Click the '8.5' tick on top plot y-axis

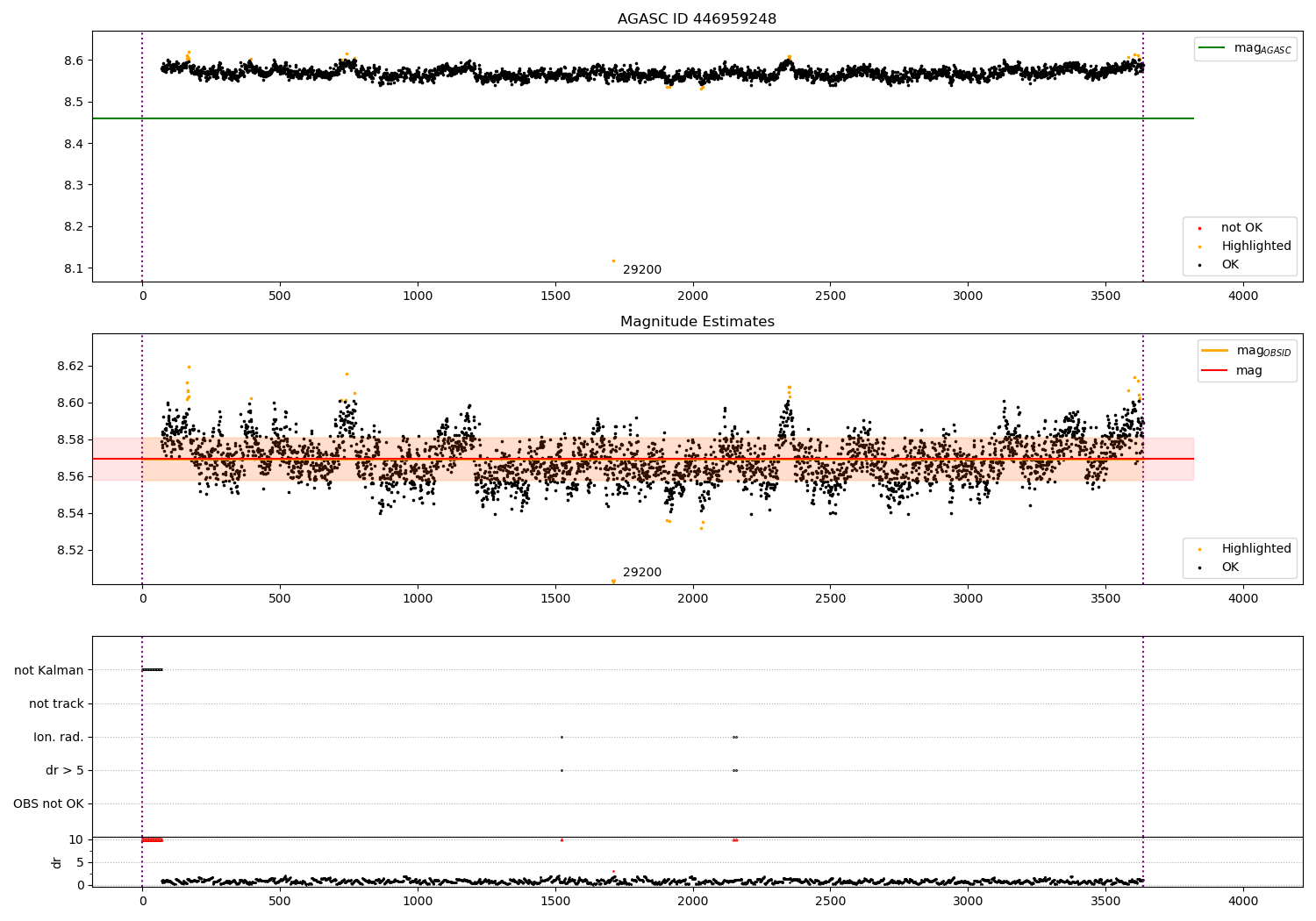click(x=74, y=103)
